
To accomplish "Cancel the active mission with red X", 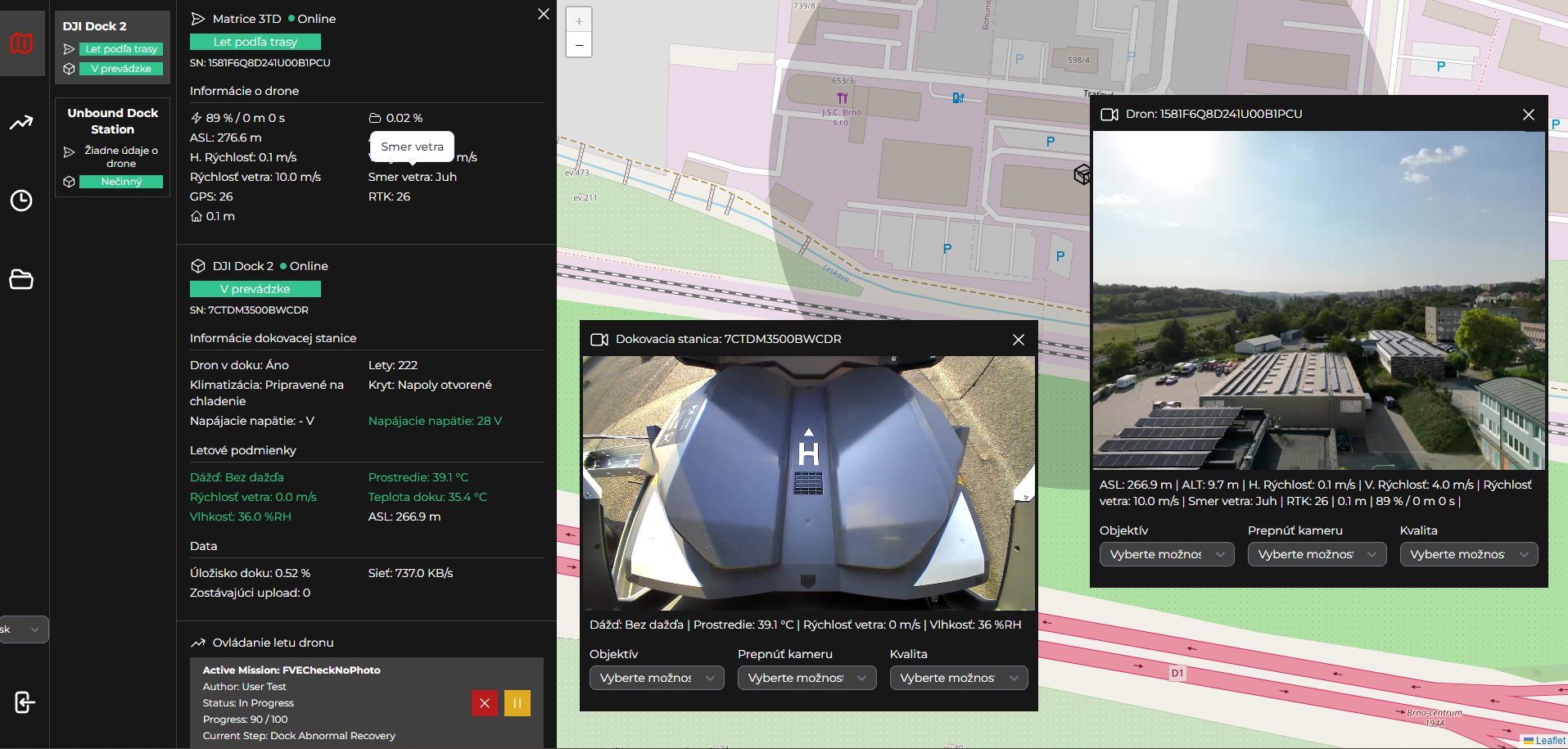I will [485, 703].
